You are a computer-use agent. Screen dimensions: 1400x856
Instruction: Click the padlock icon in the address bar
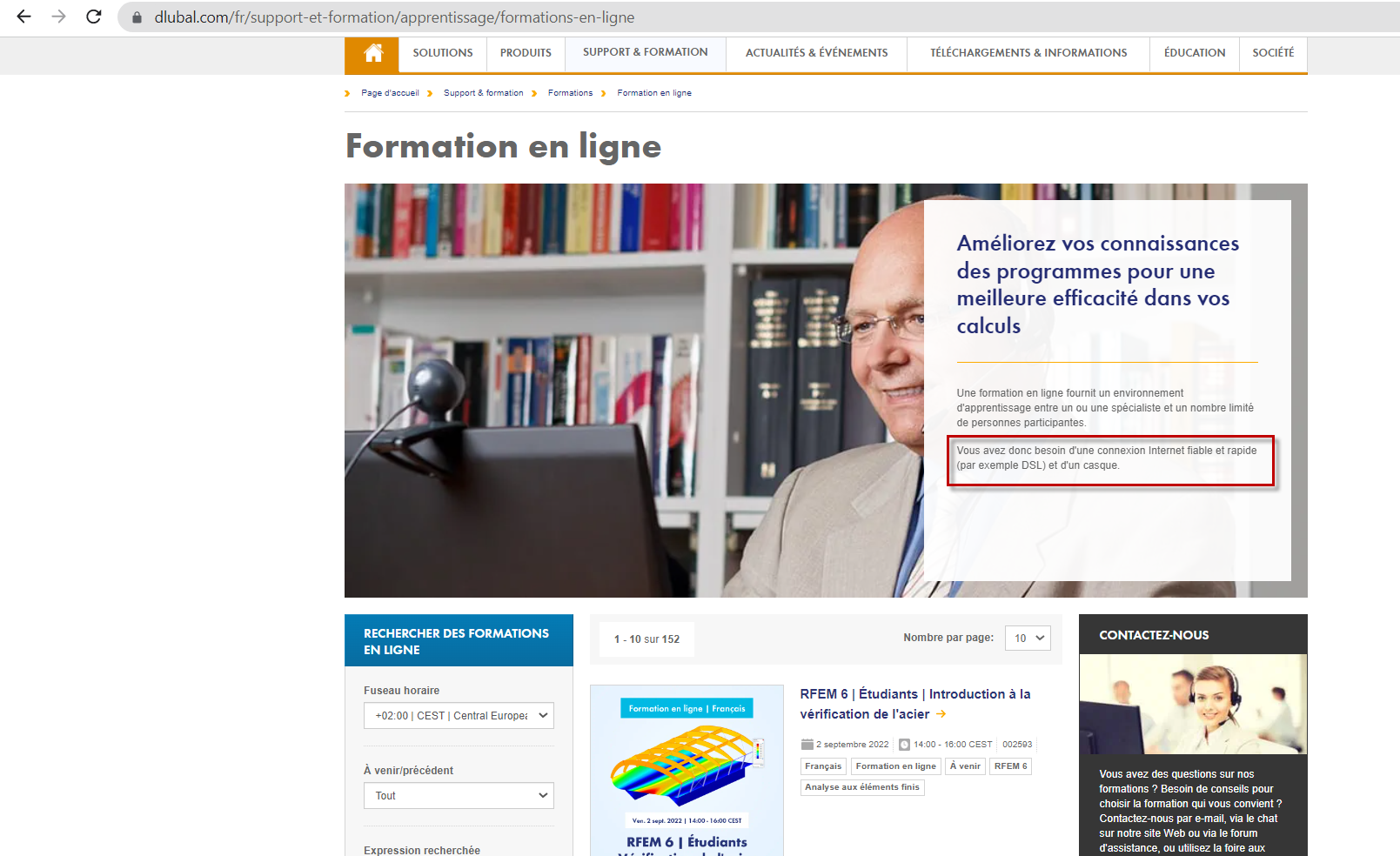coord(137,17)
